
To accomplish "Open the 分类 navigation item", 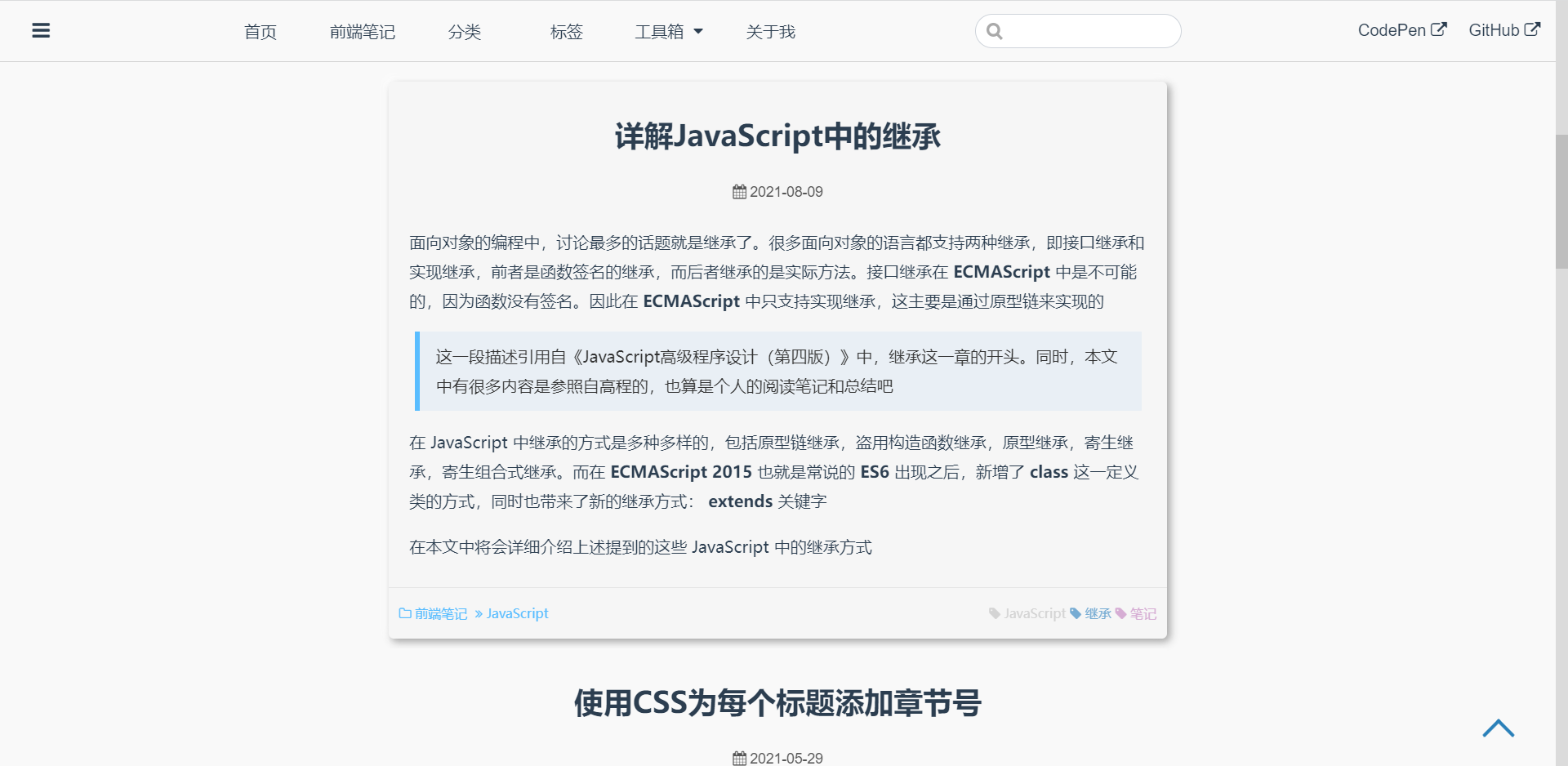I will click(x=465, y=32).
